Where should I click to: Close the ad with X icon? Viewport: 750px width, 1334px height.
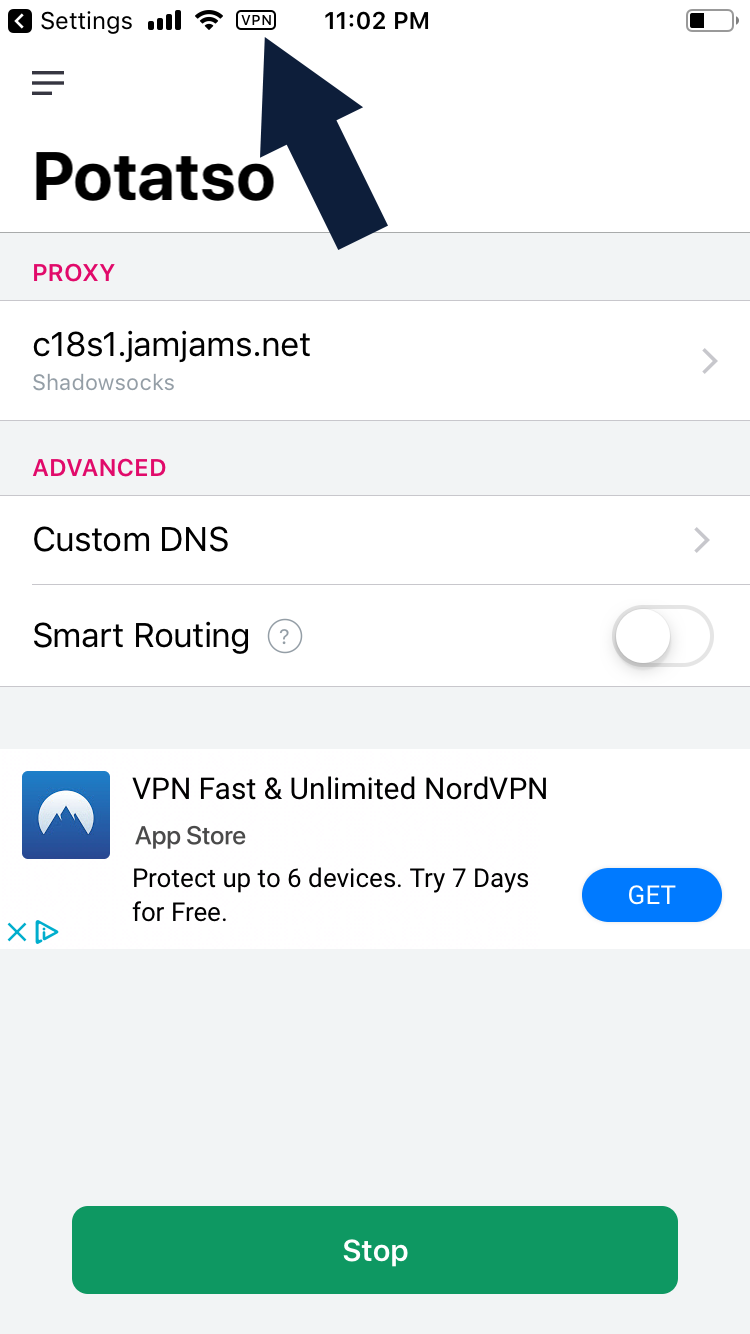(x=17, y=933)
